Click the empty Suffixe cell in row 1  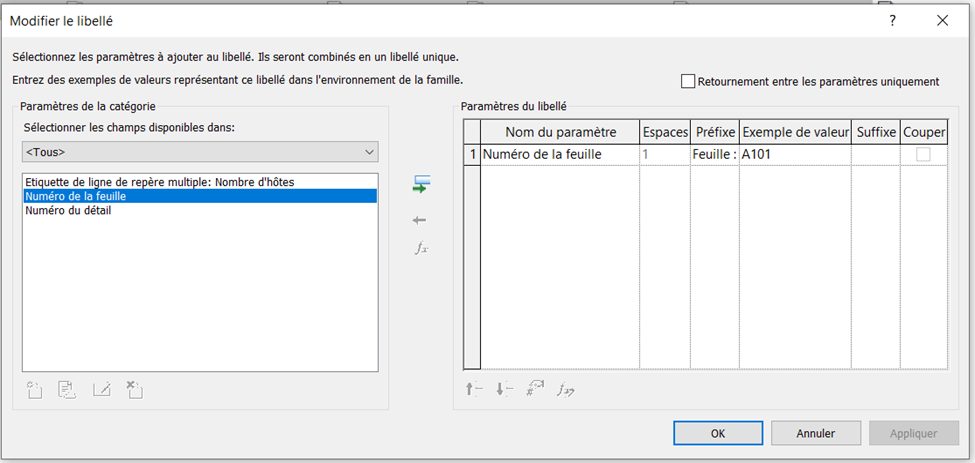876,155
